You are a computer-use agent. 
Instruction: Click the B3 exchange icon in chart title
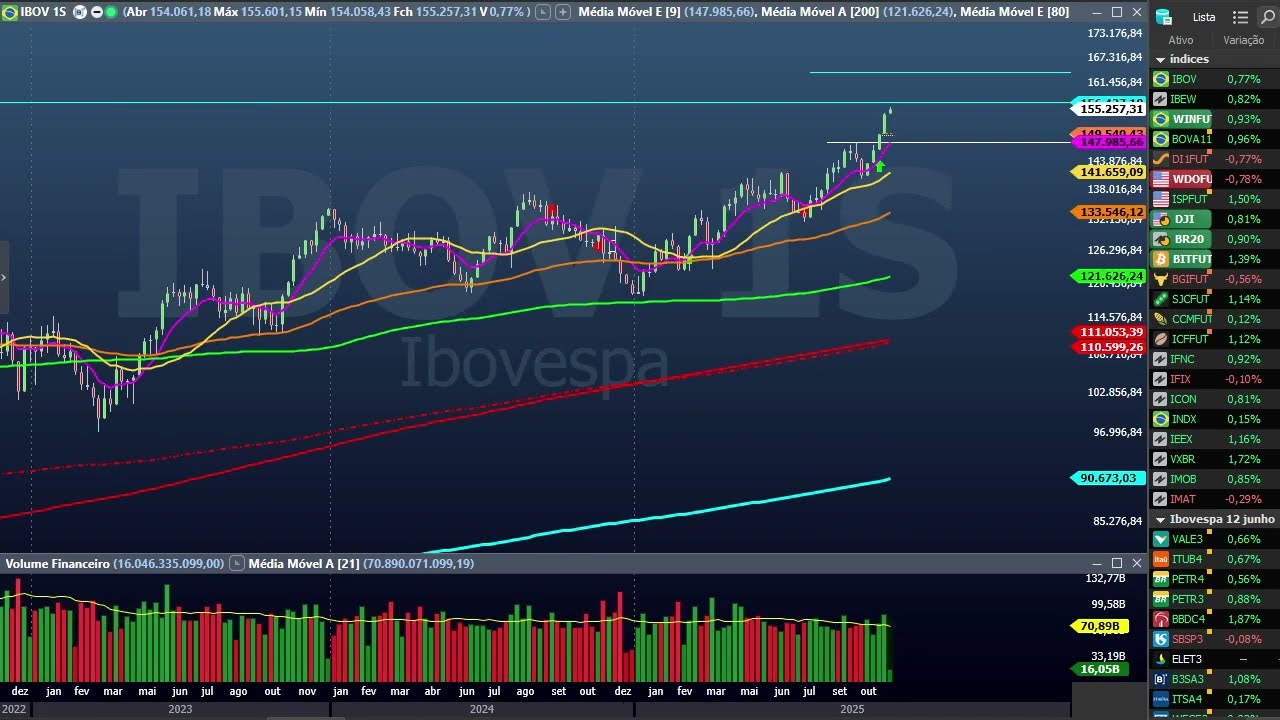click(x=80, y=12)
